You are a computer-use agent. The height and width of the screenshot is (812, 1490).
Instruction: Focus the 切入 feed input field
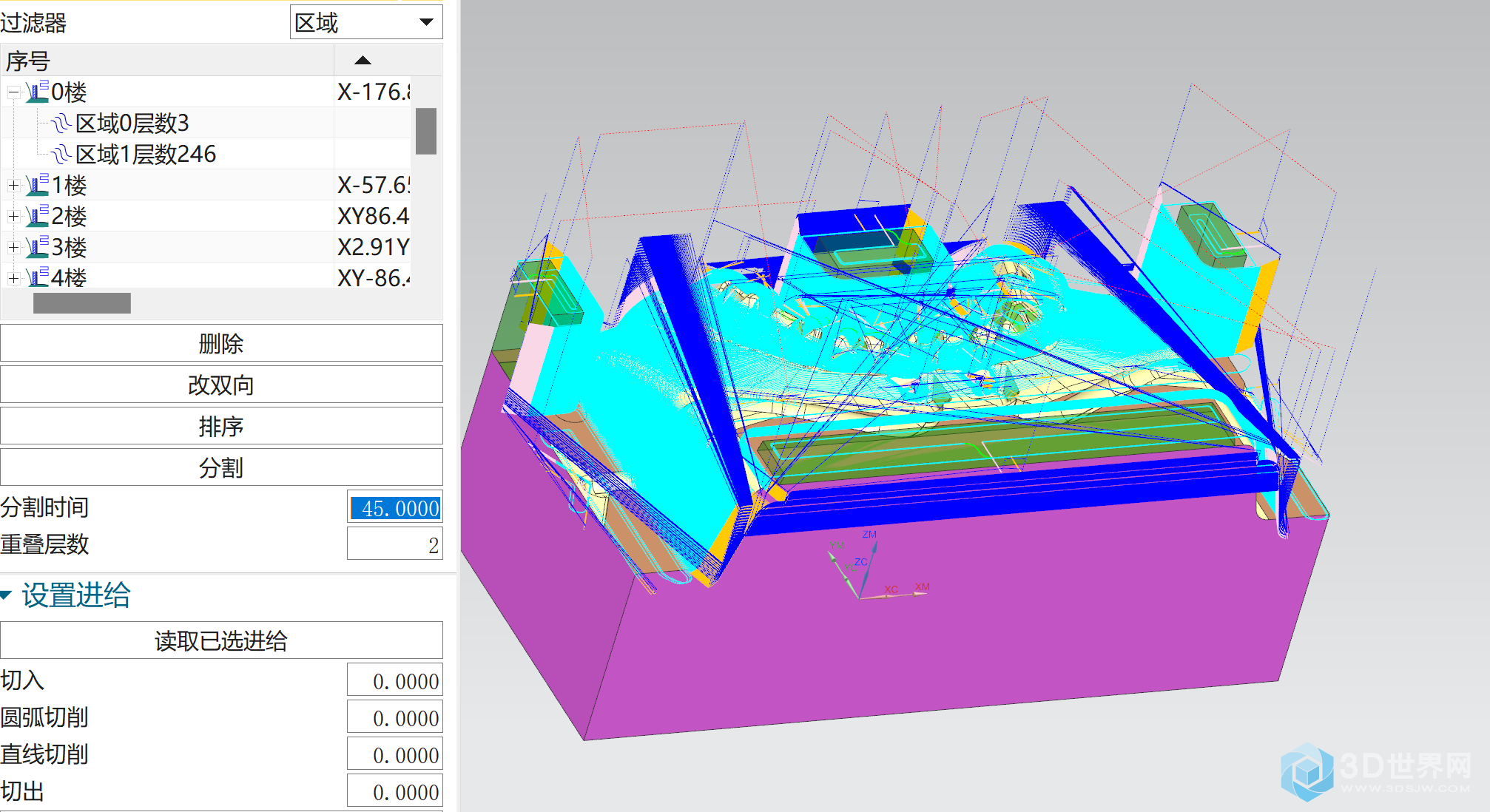point(395,680)
